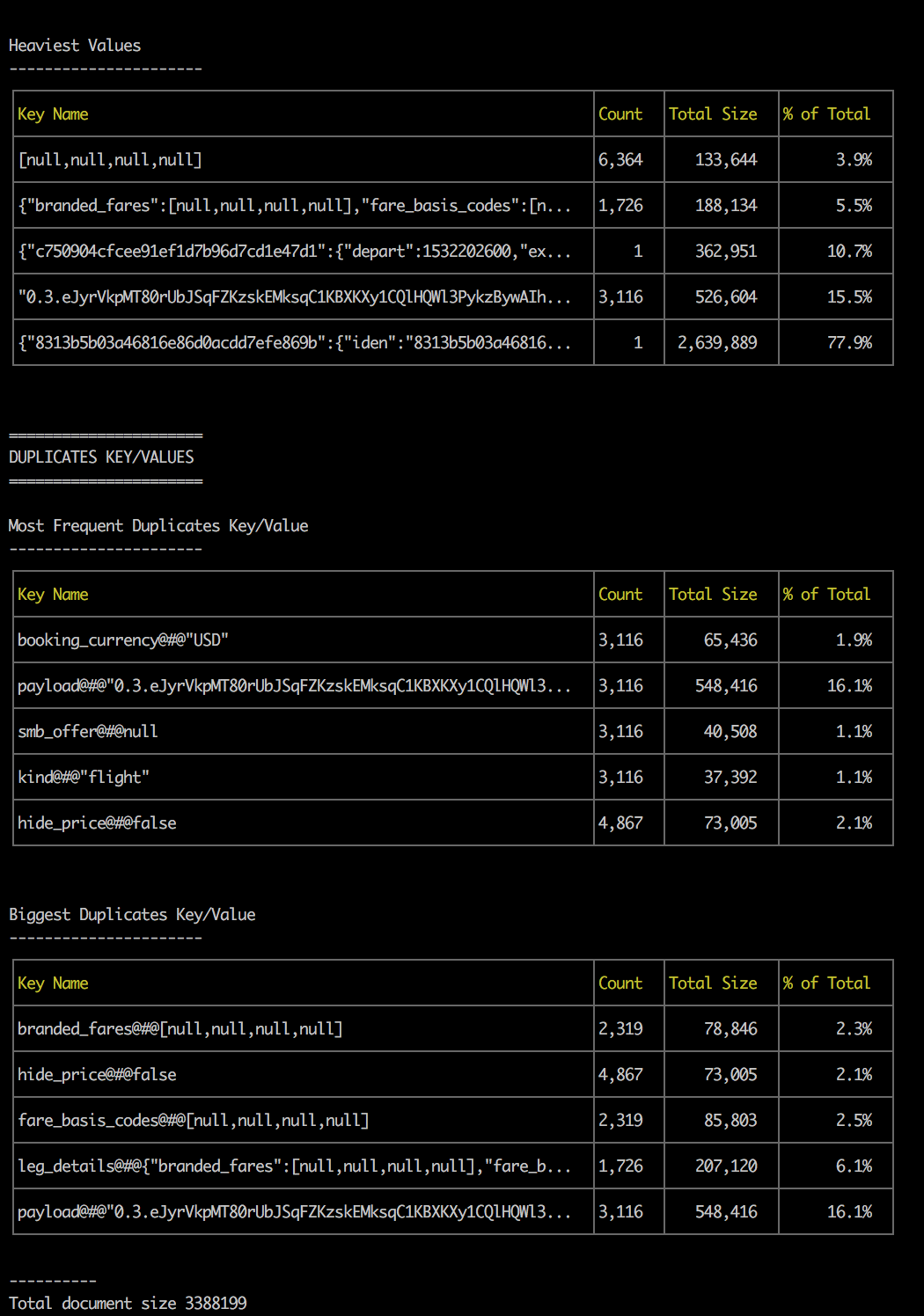The image size is (924, 1316).
Task: Click total size '85,803'
Action: coord(730,1121)
